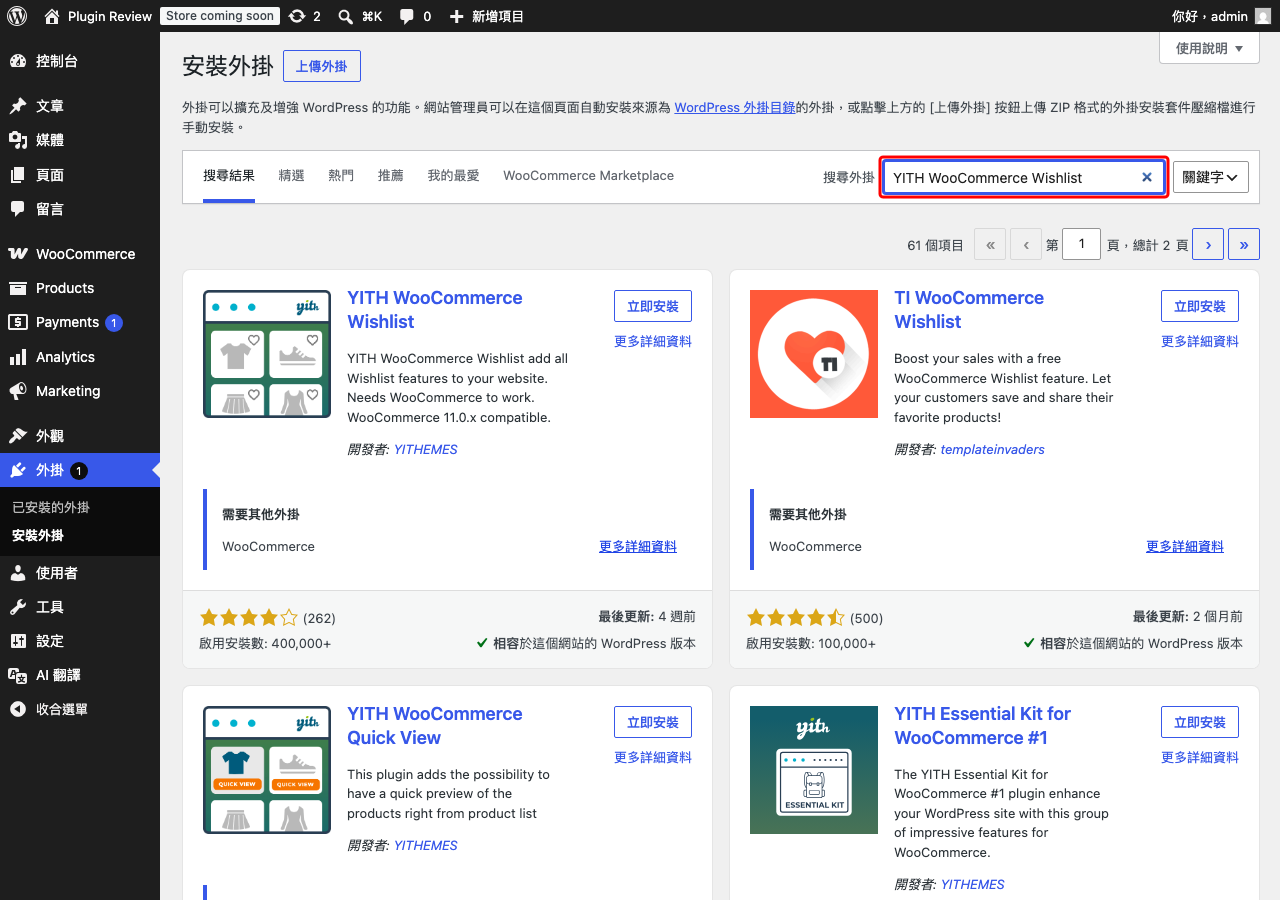Viewport: 1280px width, 900px height.
Task: Open 更多詳細資料 for YITH Wishlist's required WooCommerce
Action: coord(638,546)
